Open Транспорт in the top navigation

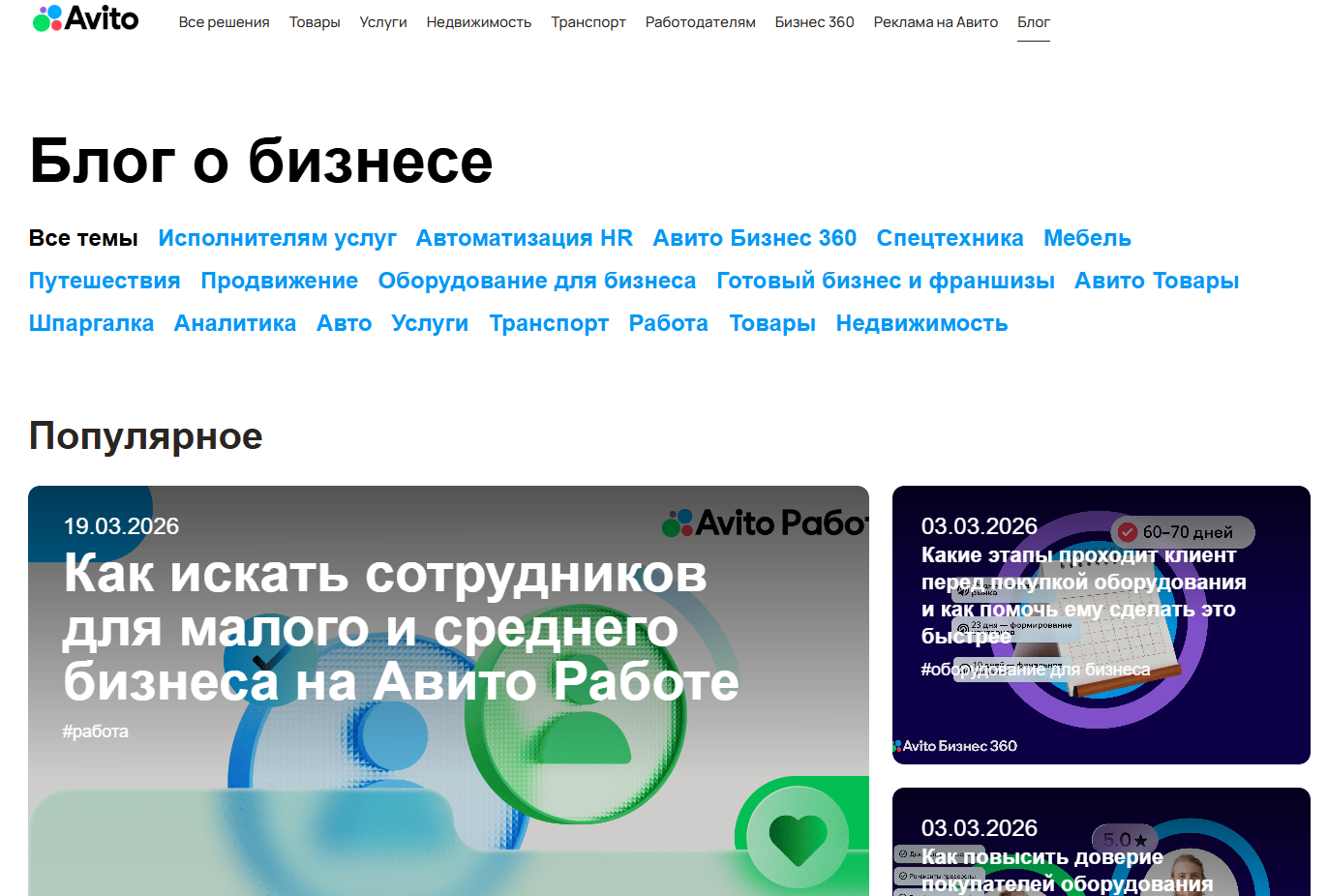point(589,22)
